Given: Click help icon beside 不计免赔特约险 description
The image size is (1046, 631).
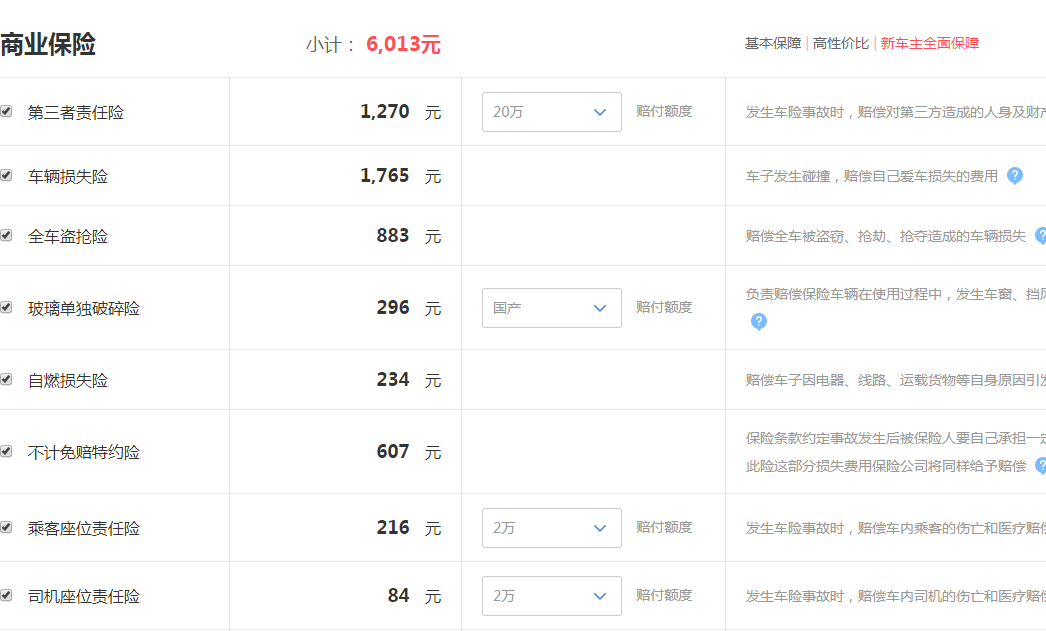Looking at the screenshot, I should [1041, 466].
